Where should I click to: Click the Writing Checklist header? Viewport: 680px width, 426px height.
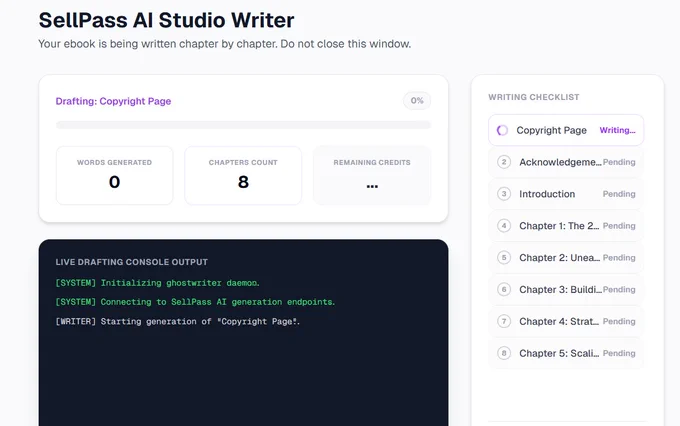tap(534, 97)
